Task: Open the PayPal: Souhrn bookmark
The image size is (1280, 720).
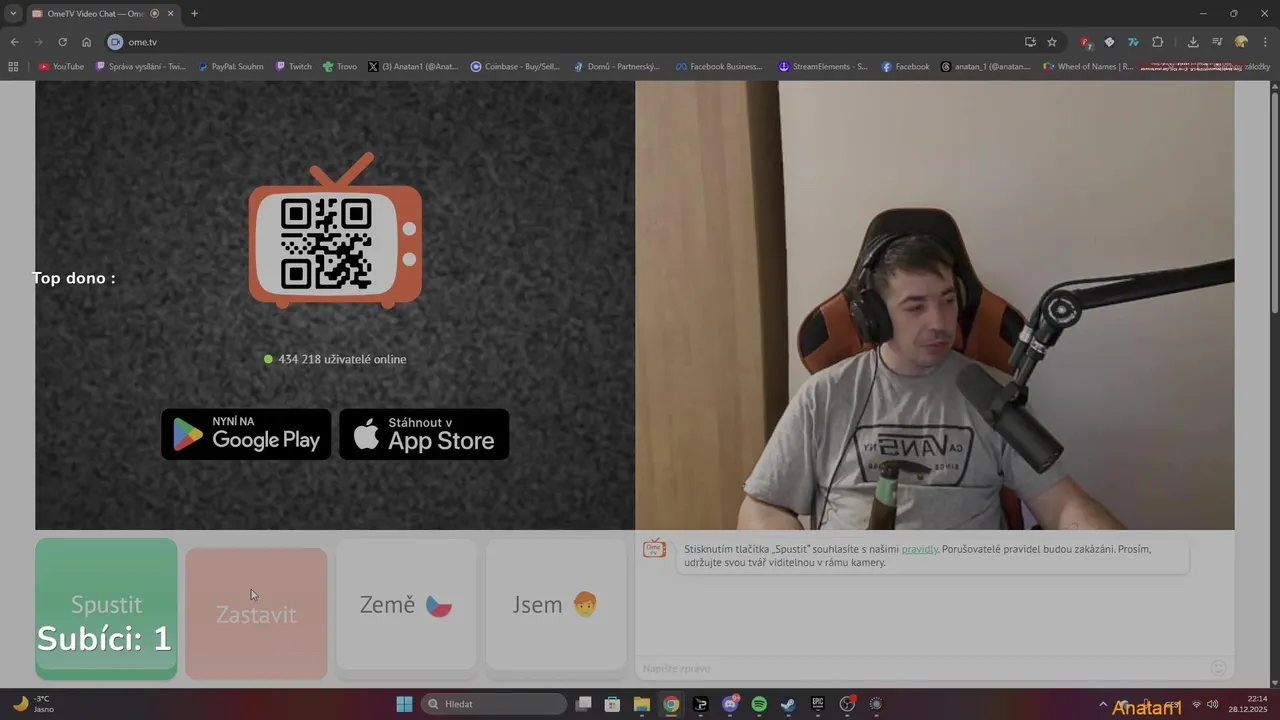Action: 230,67
